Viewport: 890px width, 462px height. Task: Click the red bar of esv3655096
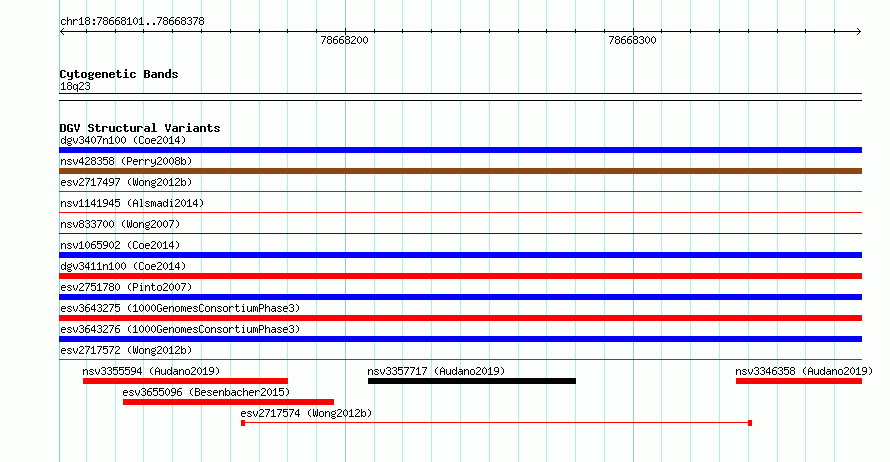click(x=228, y=402)
